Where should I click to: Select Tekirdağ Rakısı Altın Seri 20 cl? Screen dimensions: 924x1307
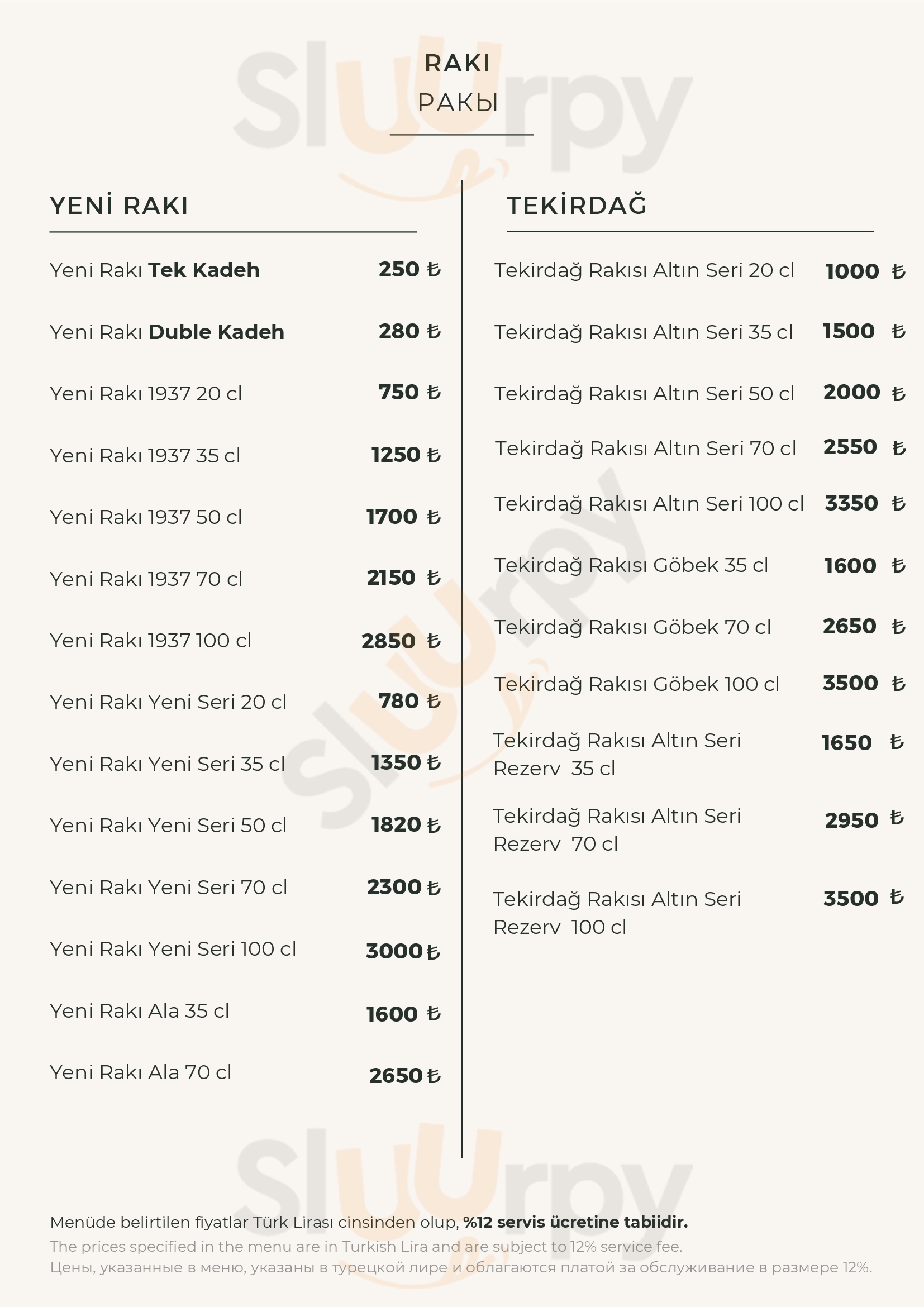click(x=644, y=270)
